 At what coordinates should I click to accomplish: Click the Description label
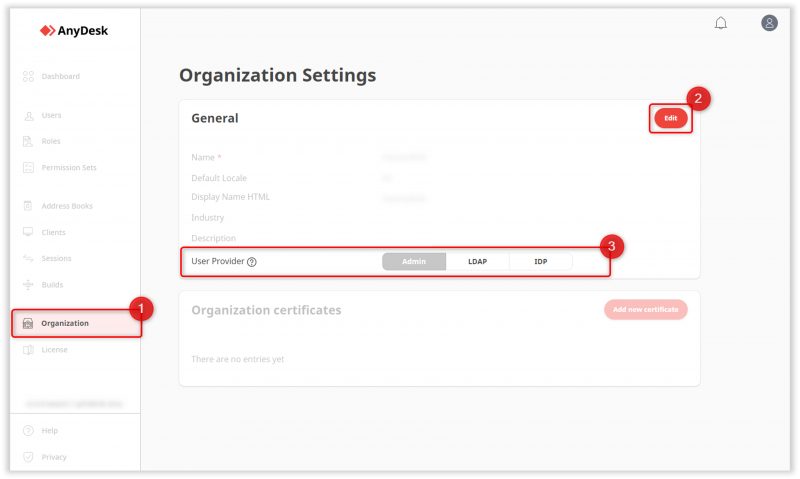coord(214,238)
